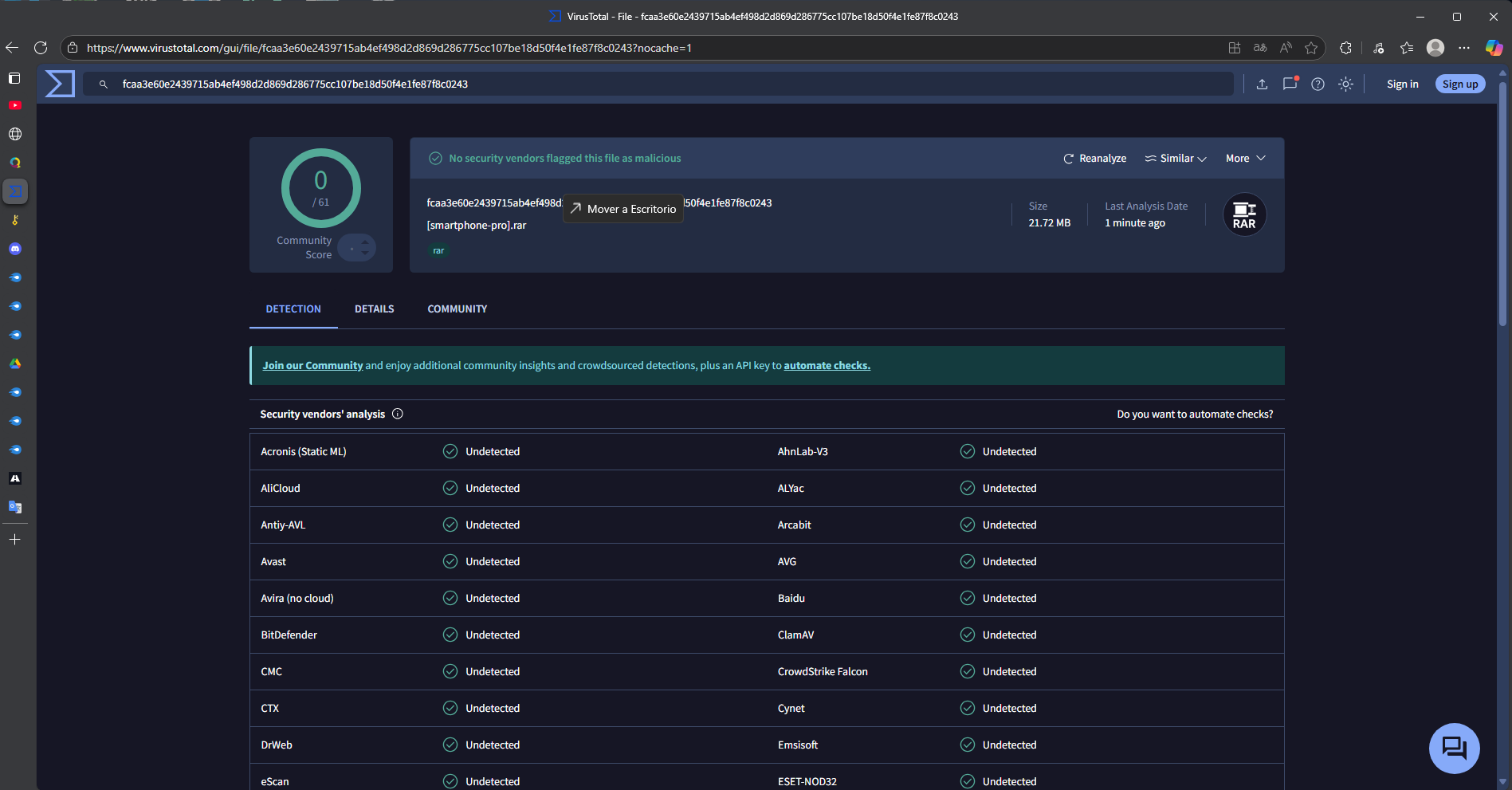The image size is (1512, 790).
Task: Click the translate page icon in address bar
Action: (x=1260, y=48)
